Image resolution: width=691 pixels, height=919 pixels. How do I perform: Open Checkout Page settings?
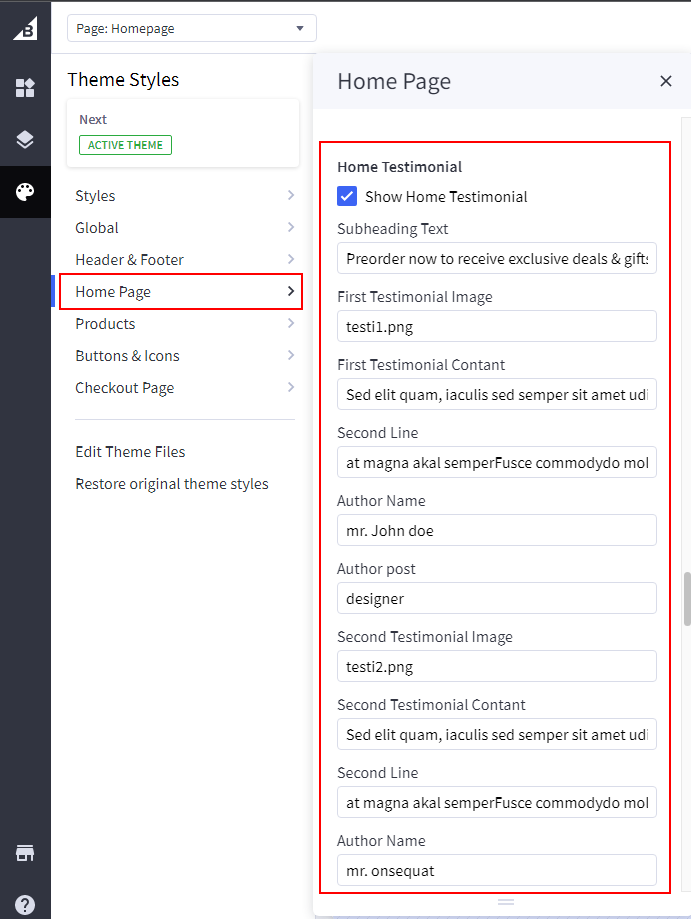[185, 388]
